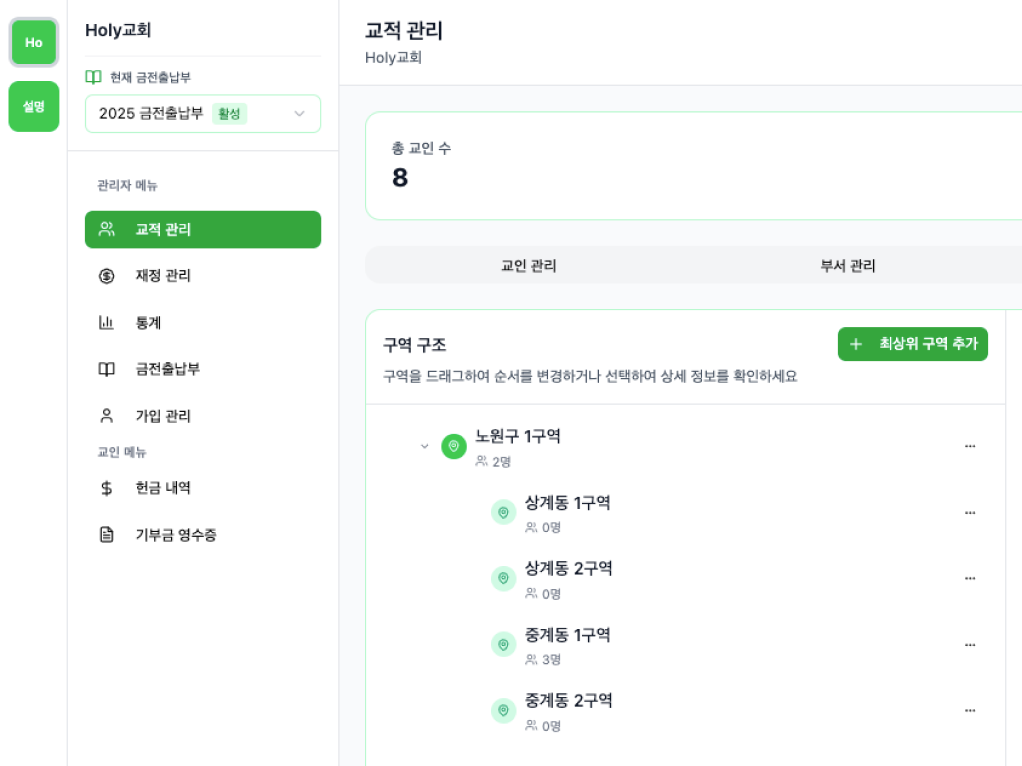Click the 최상위 구역 추가 button
Viewport: 1022px width, 766px height.
point(912,344)
